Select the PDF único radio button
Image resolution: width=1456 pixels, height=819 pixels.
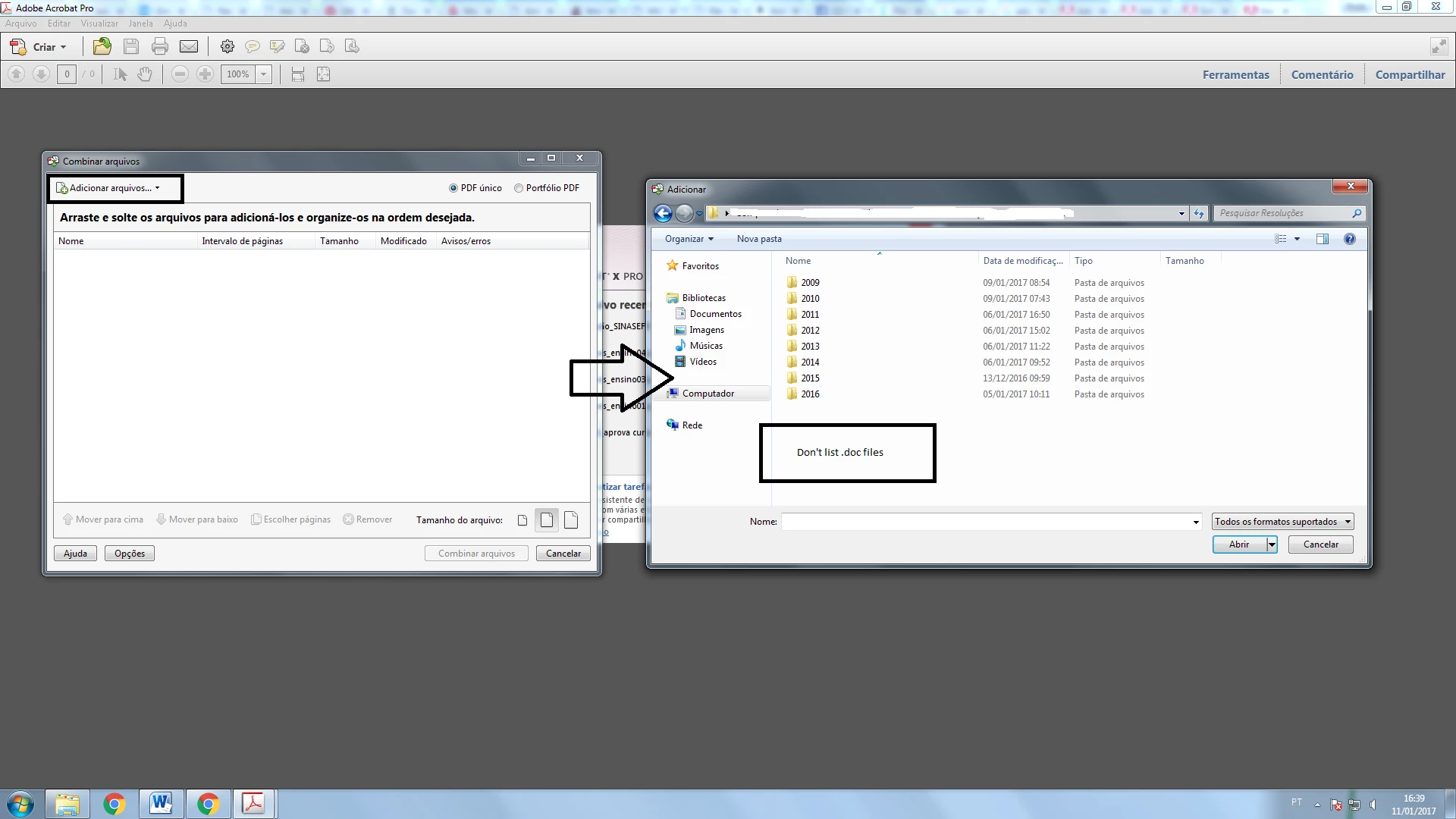[x=453, y=188]
